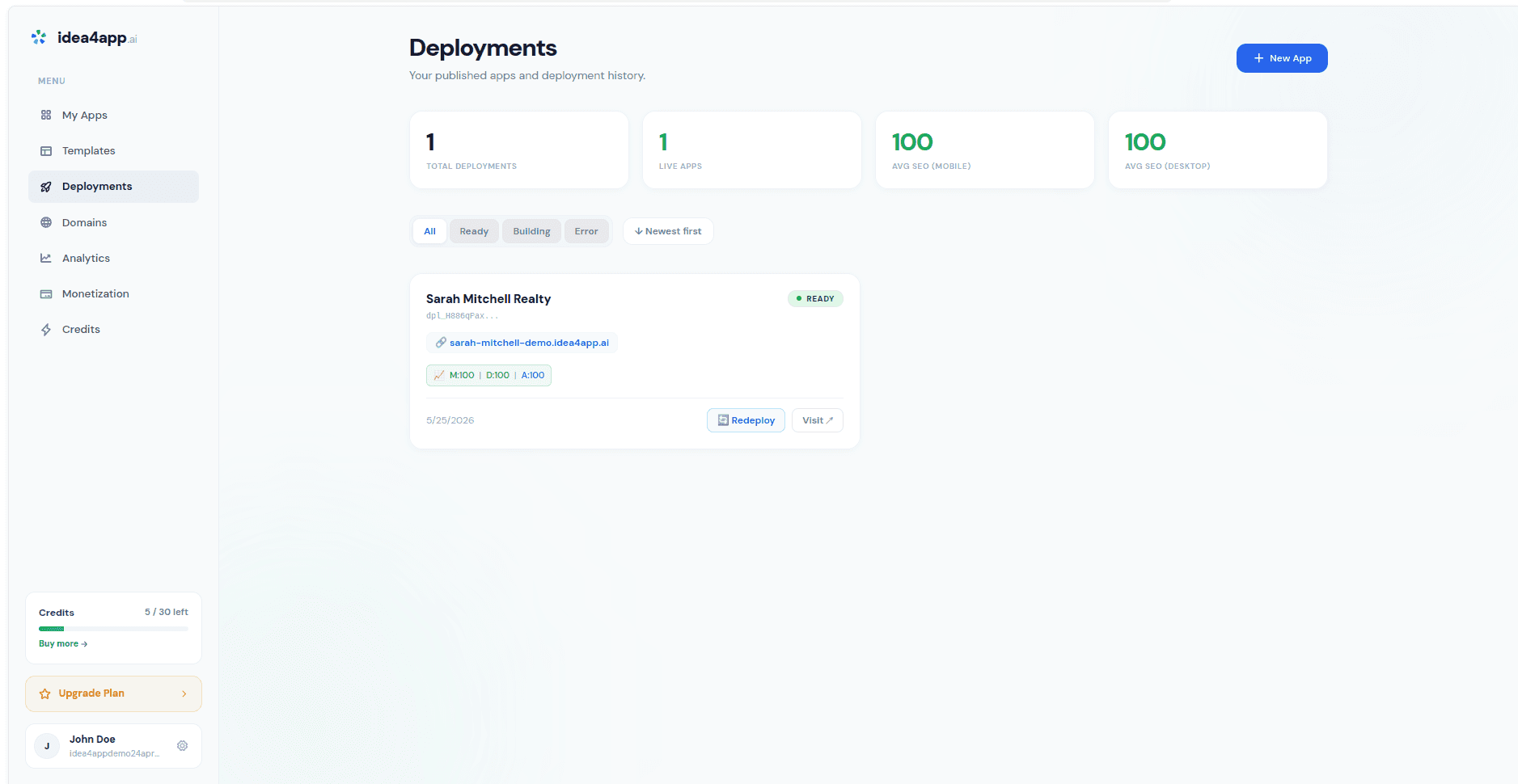This screenshot has height=784, width=1518.
Task: Open the Domains page
Action: pos(113,222)
